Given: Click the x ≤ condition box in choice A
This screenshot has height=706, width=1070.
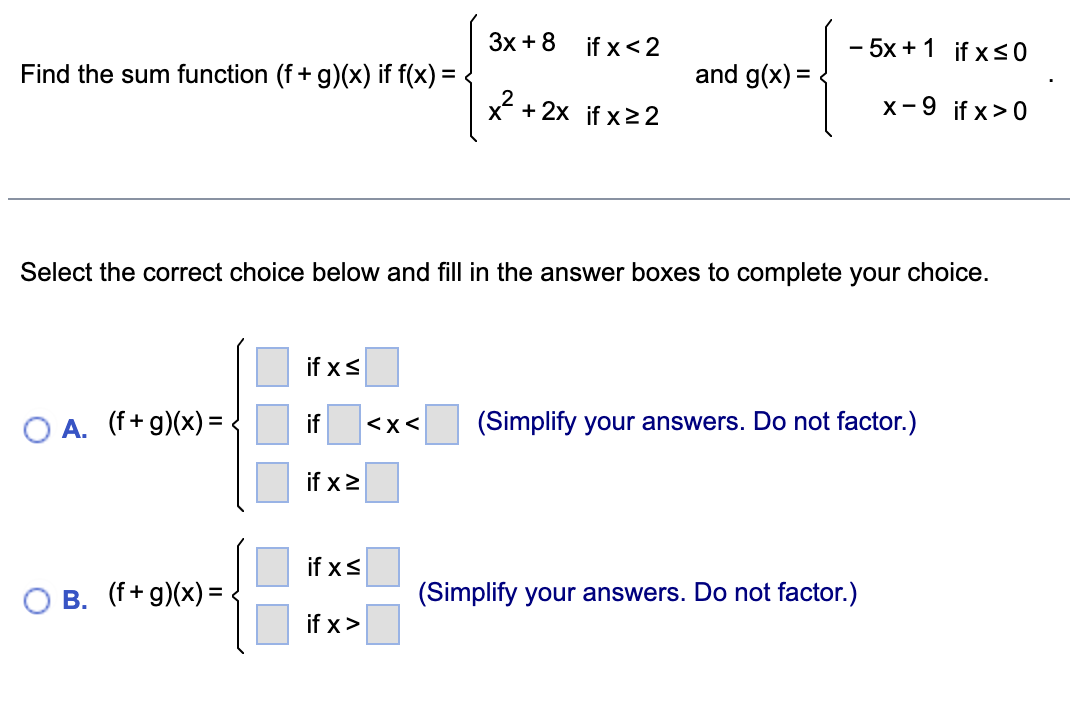Looking at the screenshot, I should click(384, 367).
